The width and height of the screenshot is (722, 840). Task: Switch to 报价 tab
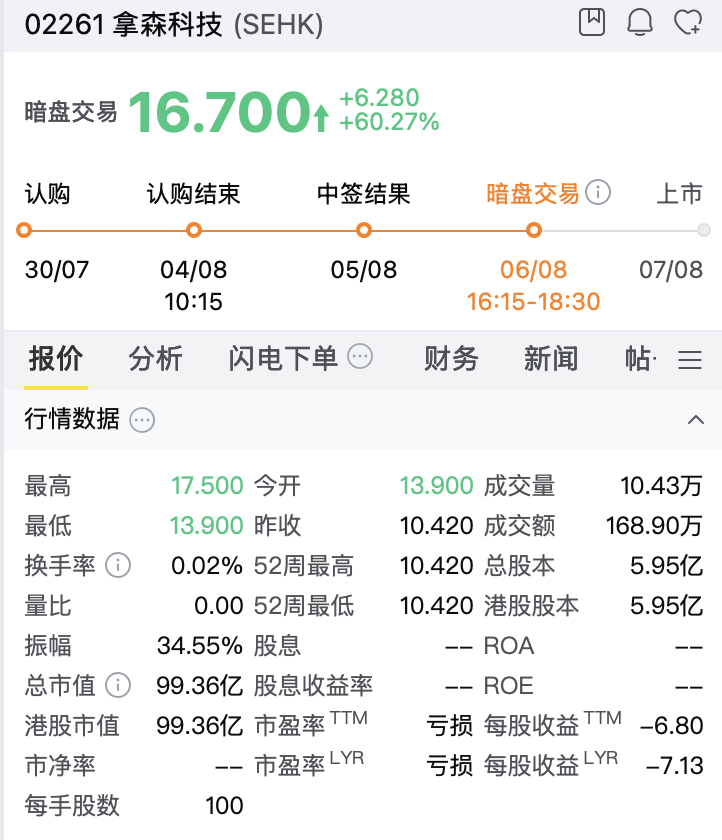coord(56,358)
